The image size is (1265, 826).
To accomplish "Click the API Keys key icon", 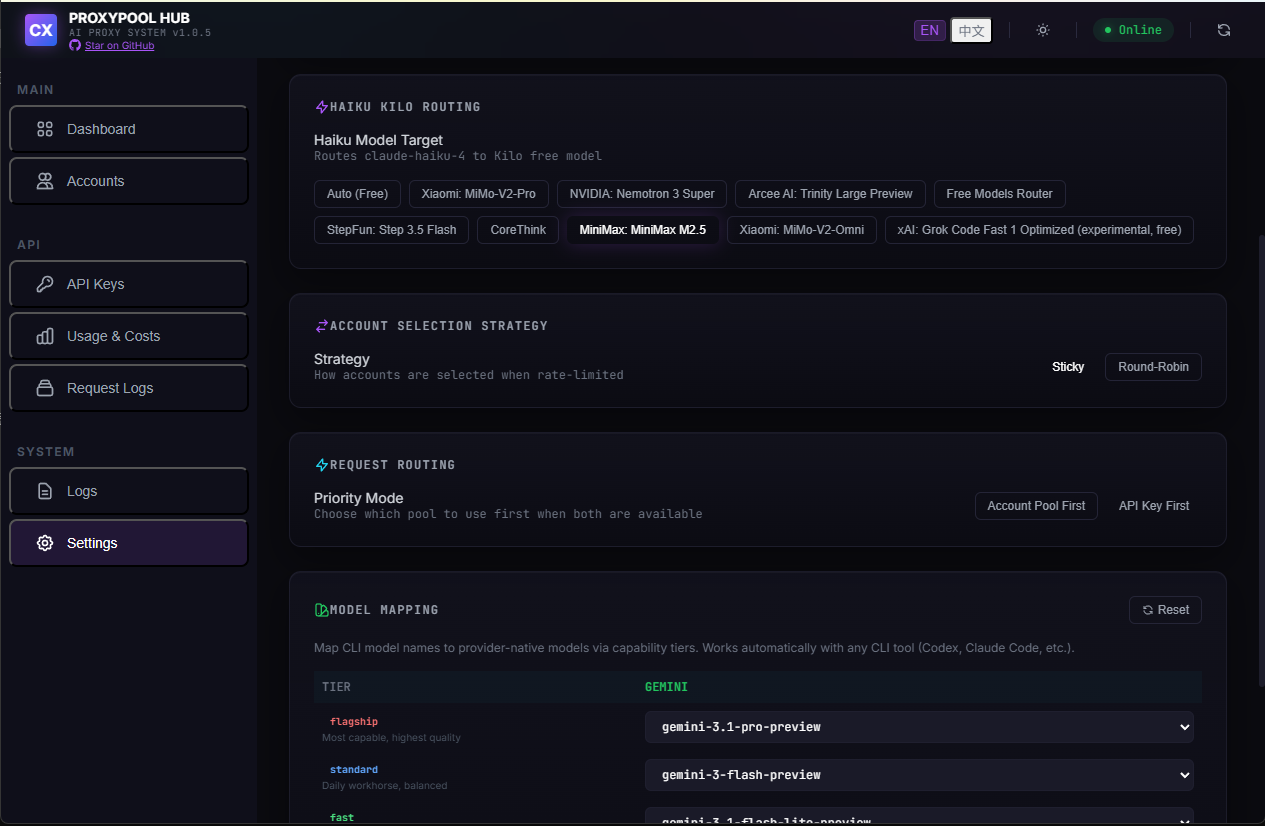I will (x=45, y=284).
